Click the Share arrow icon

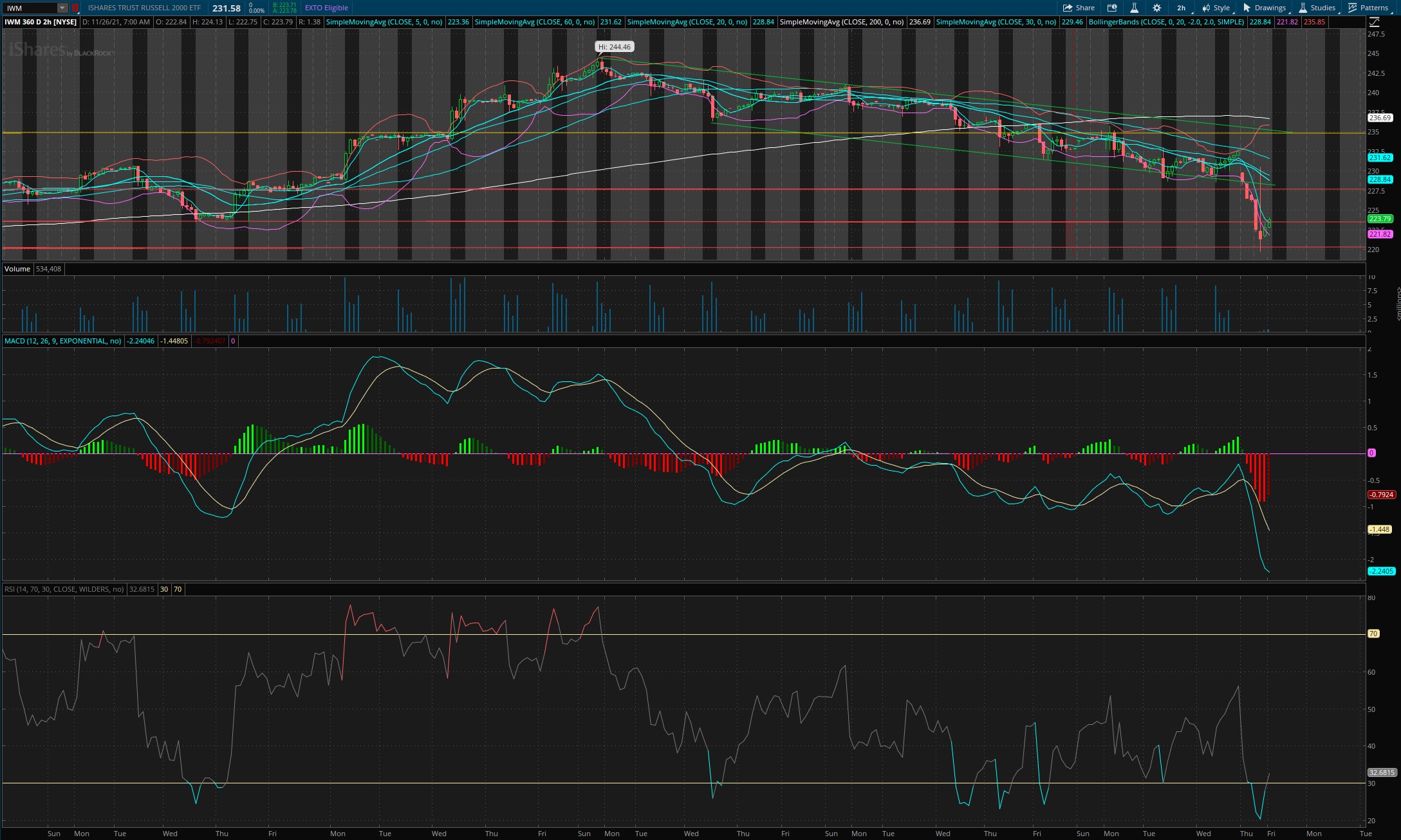[x=1068, y=8]
